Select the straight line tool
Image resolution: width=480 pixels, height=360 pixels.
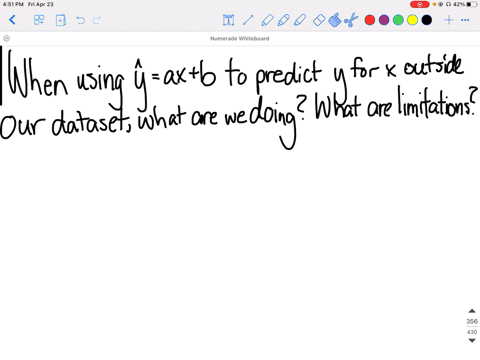[x=248, y=20]
